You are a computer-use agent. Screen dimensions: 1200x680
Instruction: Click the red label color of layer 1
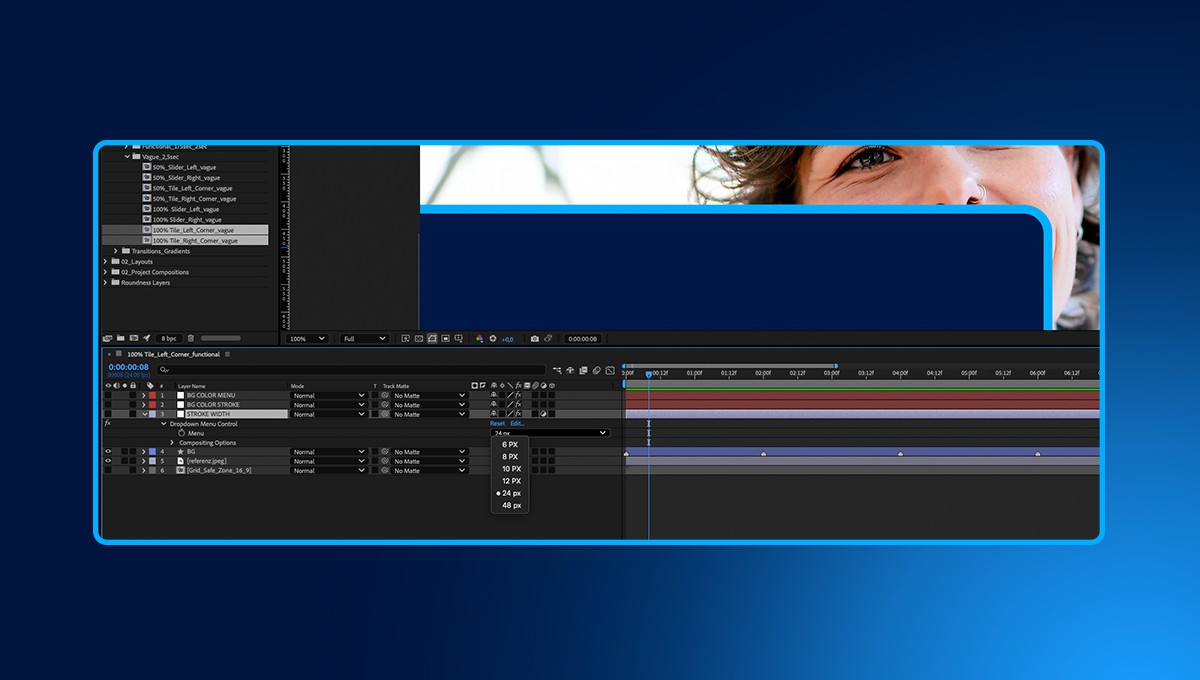[152, 395]
